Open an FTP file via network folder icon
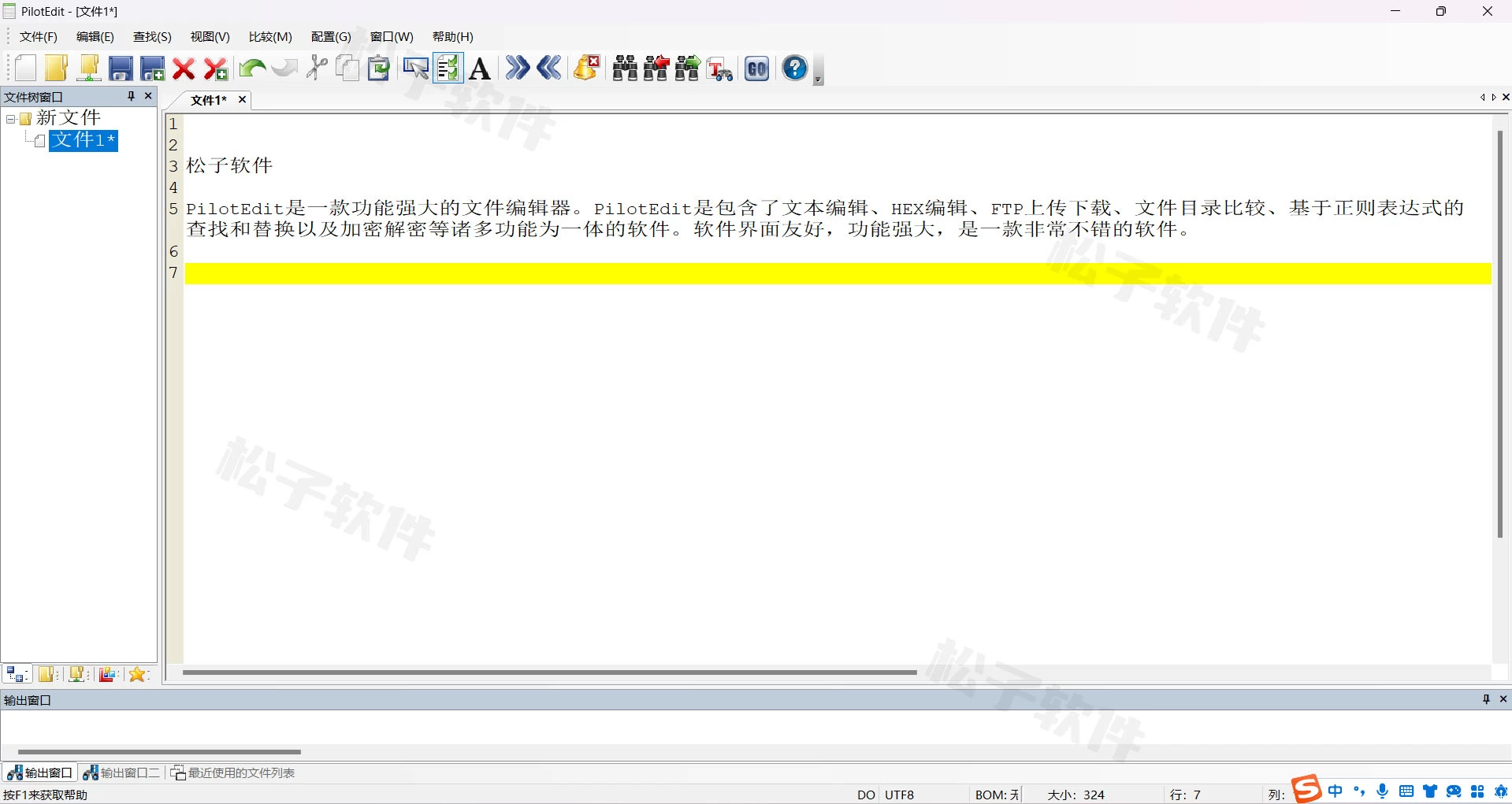 pyautogui.click(x=88, y=69)
